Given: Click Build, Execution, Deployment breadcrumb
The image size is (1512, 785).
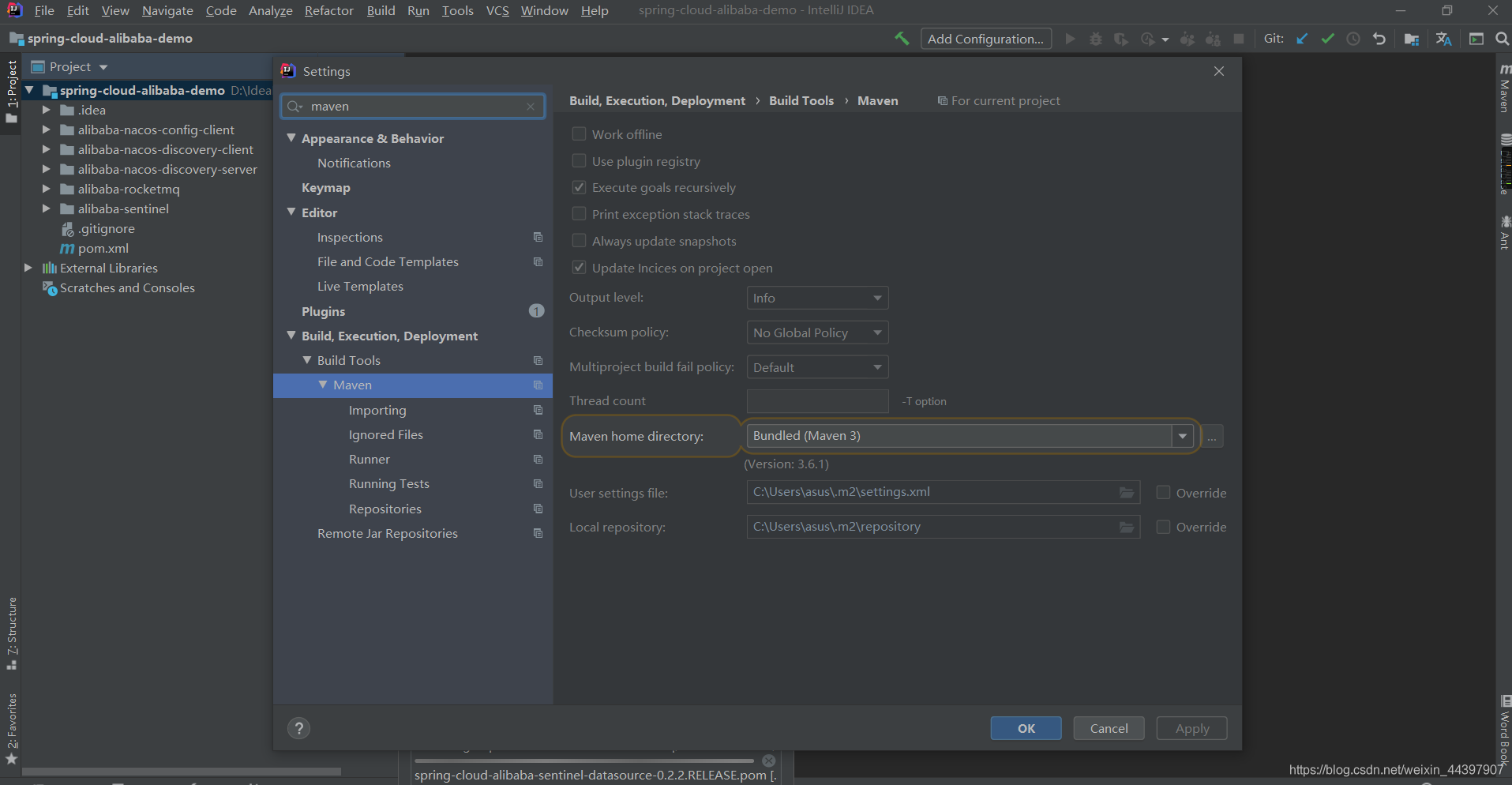Looking at the screenshot, I should [x=657, y=101].
